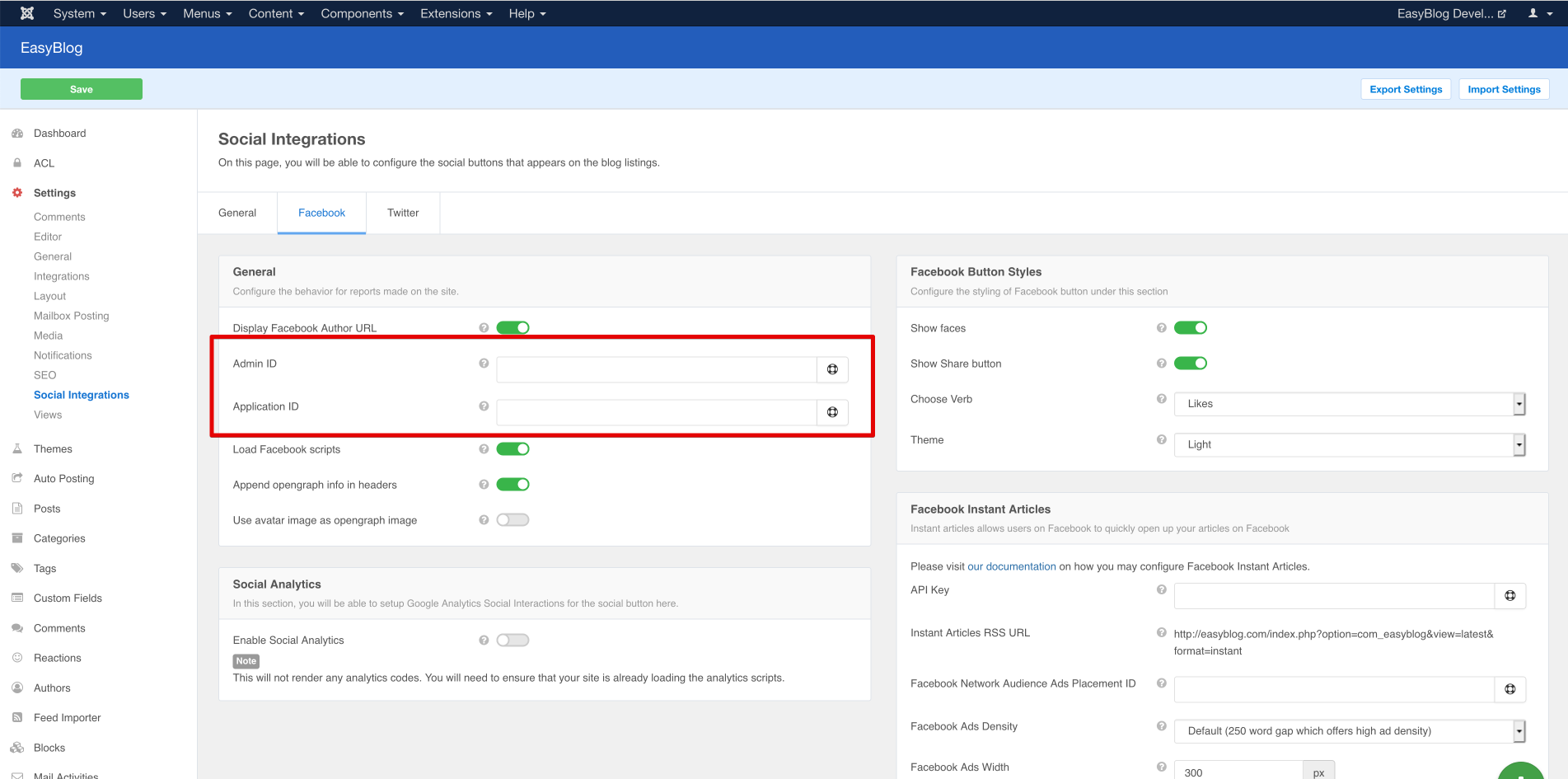Click the Joomla logo icon
The image size is (1568, 779).
tap(27, 13)
